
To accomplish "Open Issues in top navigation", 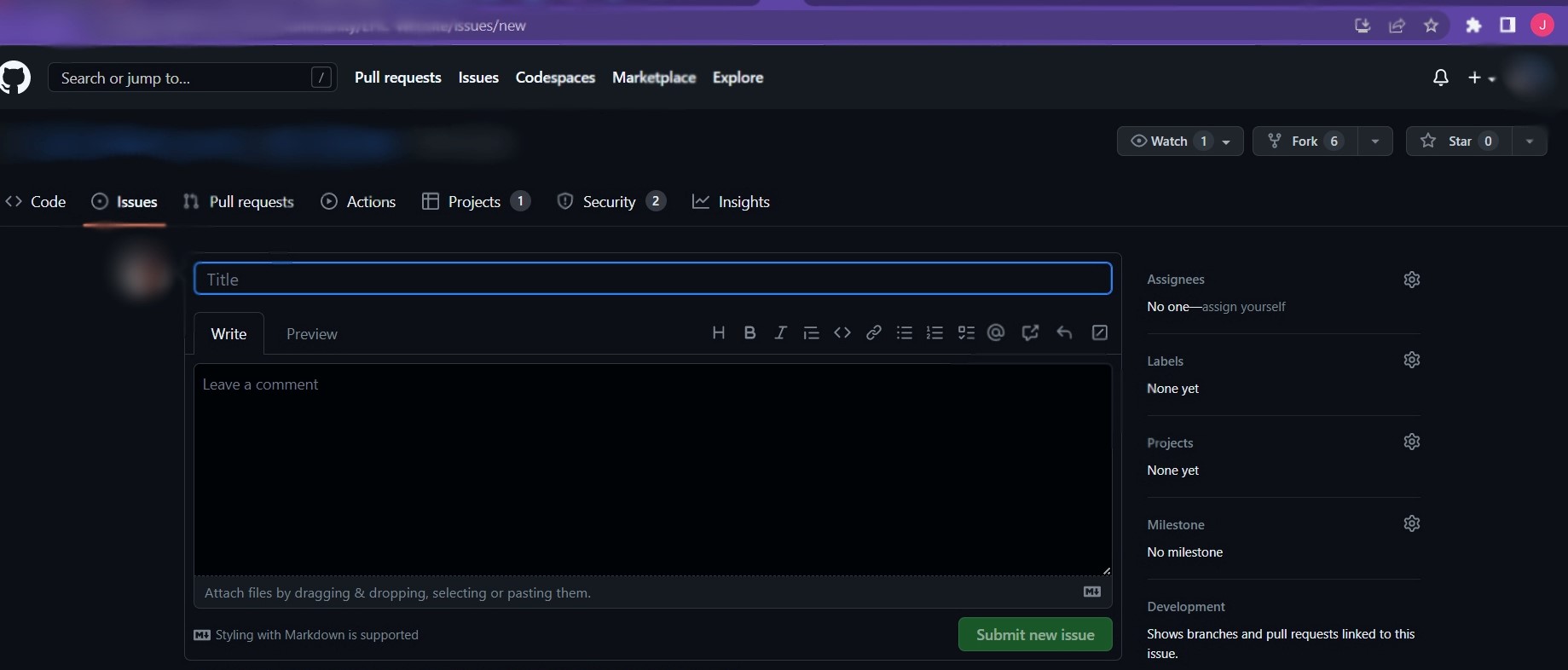I will 478,78.
